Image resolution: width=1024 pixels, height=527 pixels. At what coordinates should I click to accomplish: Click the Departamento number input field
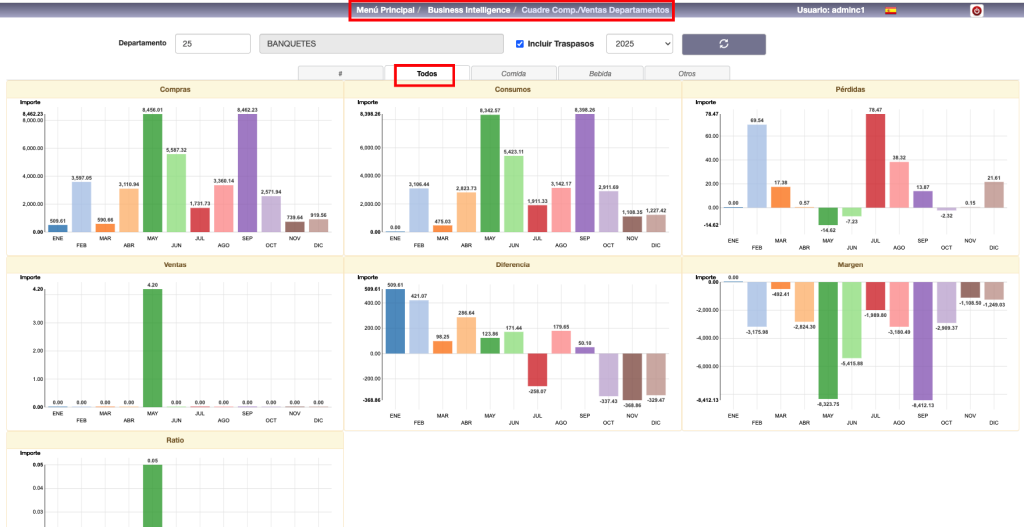click(212, 44)
